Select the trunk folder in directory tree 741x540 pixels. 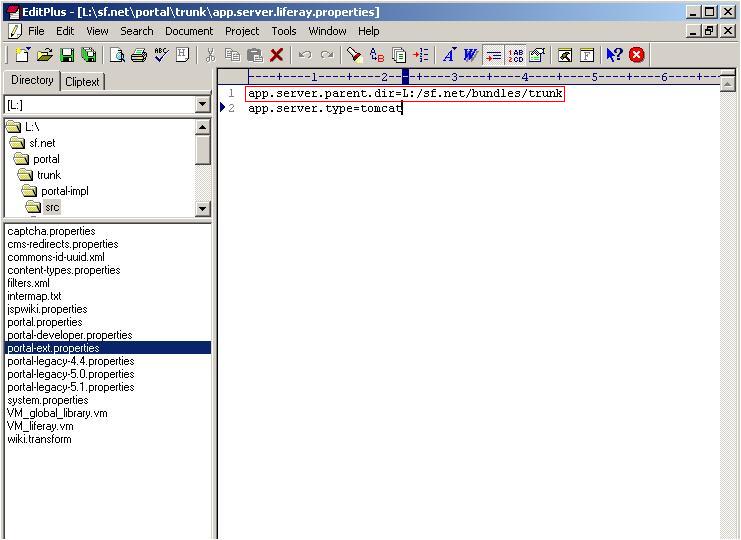click(x=48, y=175)
